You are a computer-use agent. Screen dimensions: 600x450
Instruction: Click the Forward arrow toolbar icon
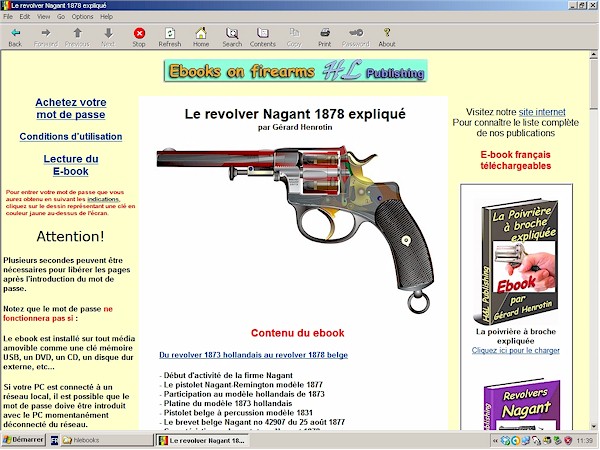(46, 37)
